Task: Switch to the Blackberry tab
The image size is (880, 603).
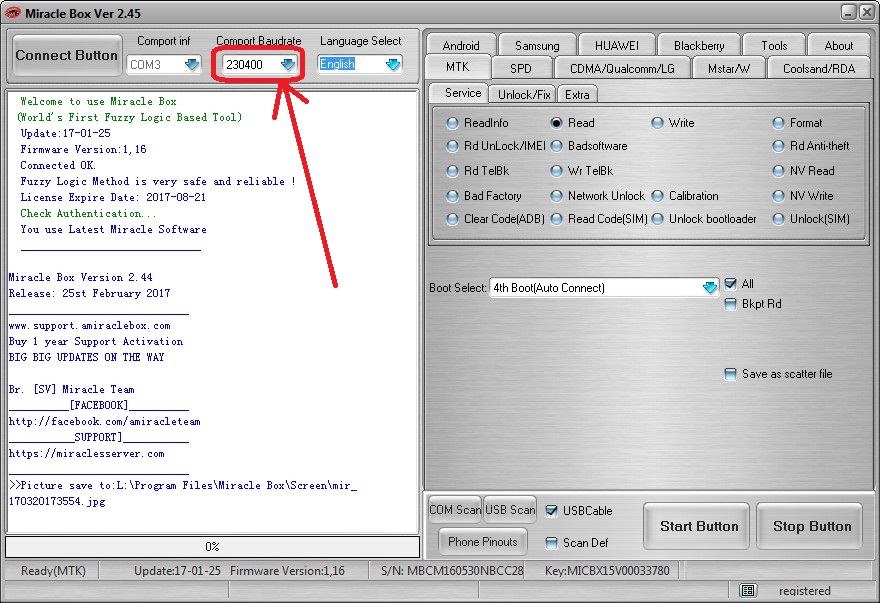Action: click(x=699, y=45)
